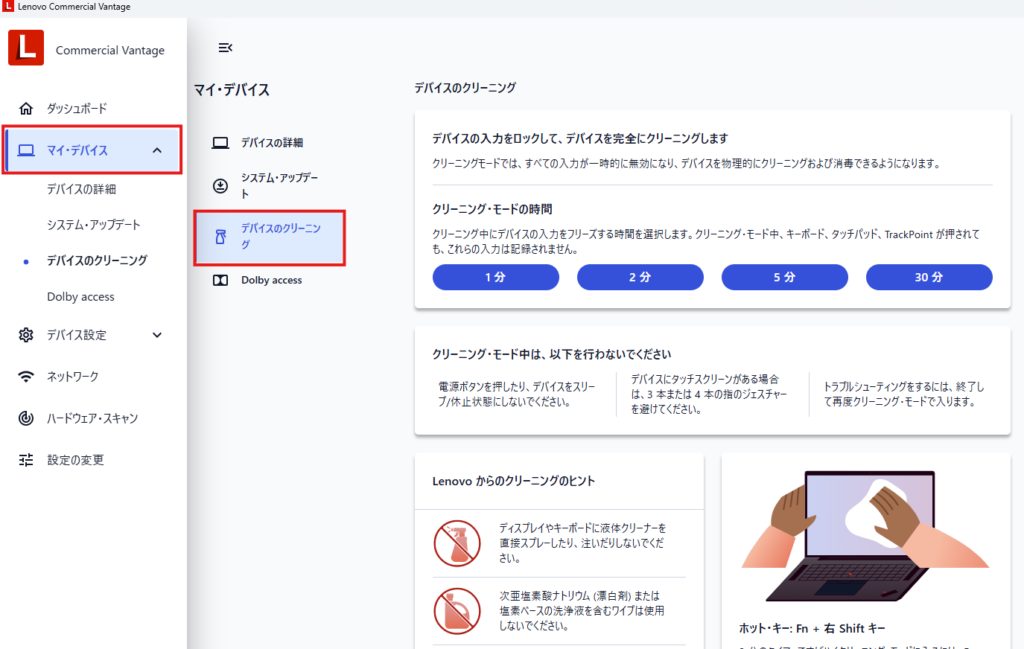Choose the 30分 cleaning duration
The width and height of the screenshot is (1024, 649).
pos(928,277)
